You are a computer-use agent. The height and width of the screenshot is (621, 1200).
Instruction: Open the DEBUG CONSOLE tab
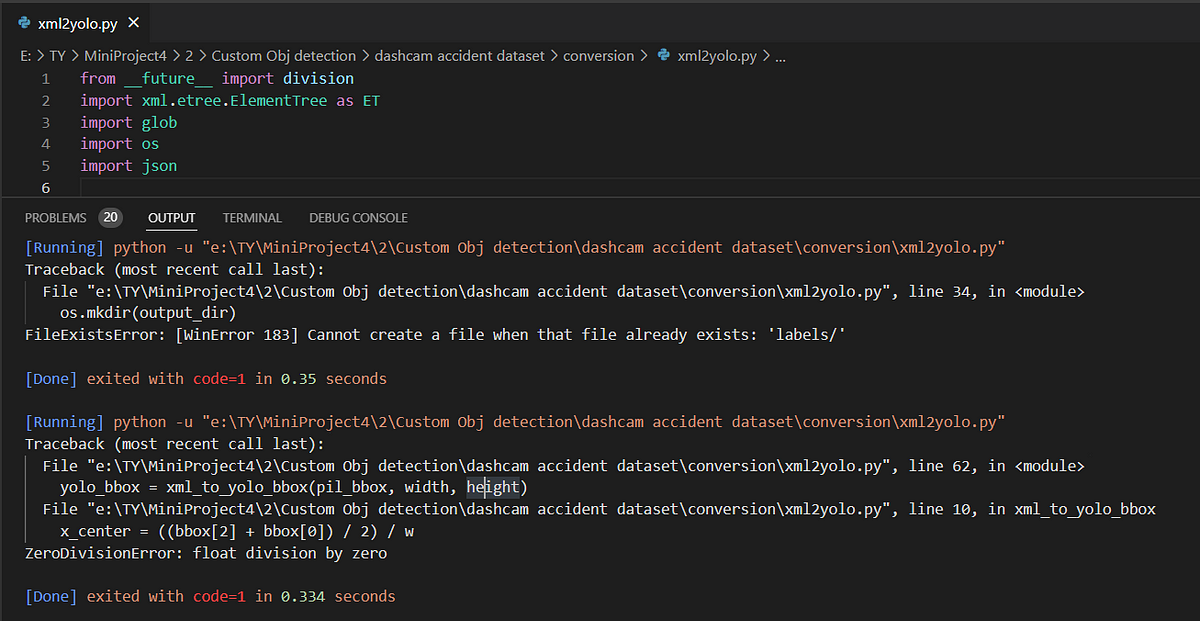coord(358,217)
